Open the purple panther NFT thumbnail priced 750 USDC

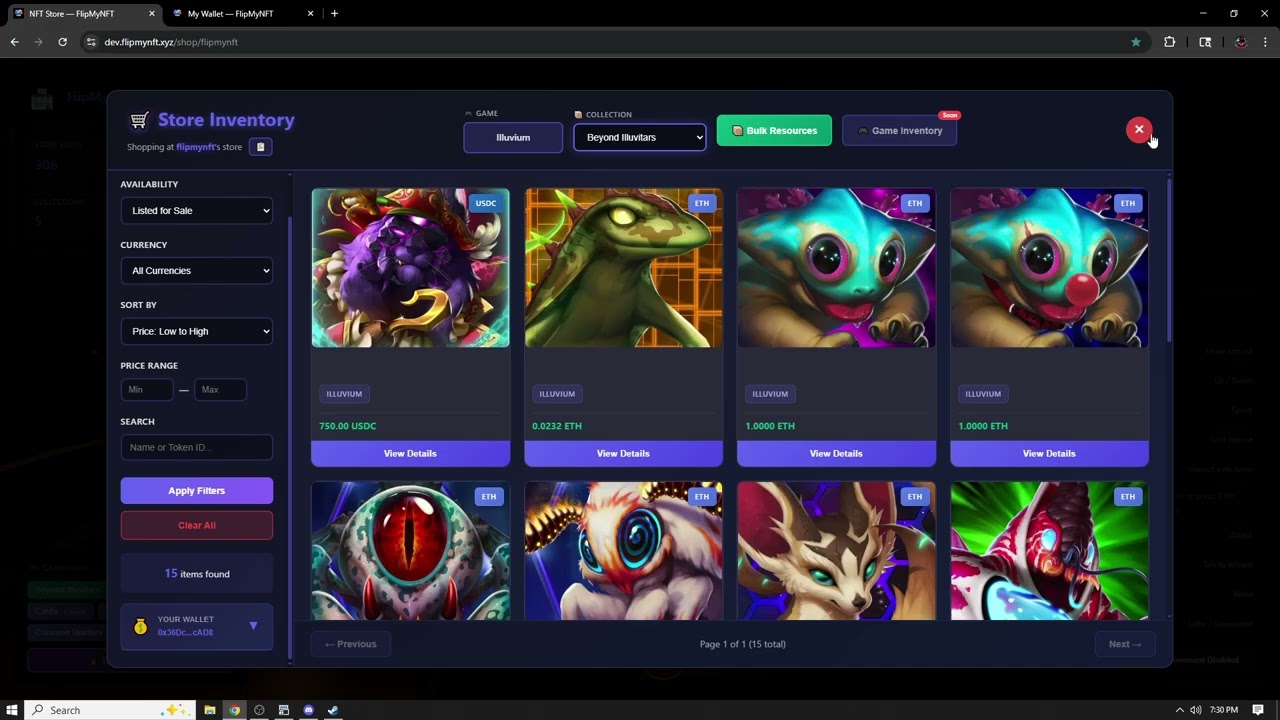pyautogui.click(x=410, y=268)
